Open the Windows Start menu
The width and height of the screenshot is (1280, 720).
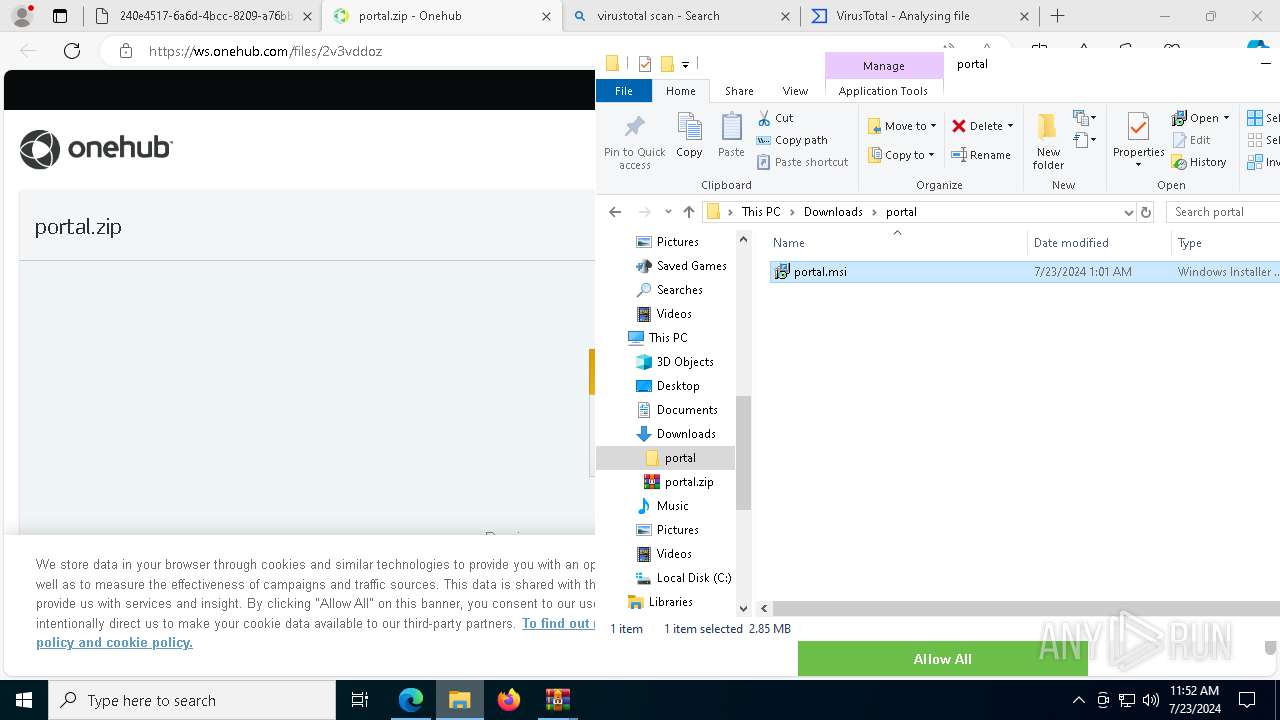[24, 700]
